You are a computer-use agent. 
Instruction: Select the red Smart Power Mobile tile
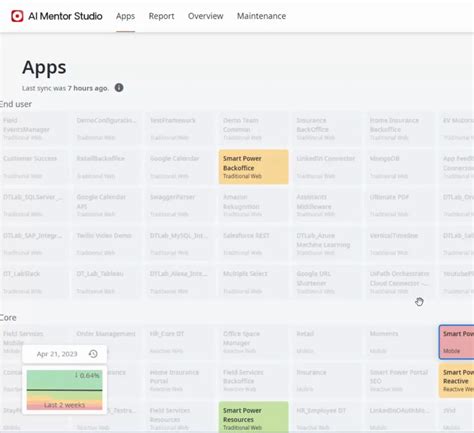(456, 342)
